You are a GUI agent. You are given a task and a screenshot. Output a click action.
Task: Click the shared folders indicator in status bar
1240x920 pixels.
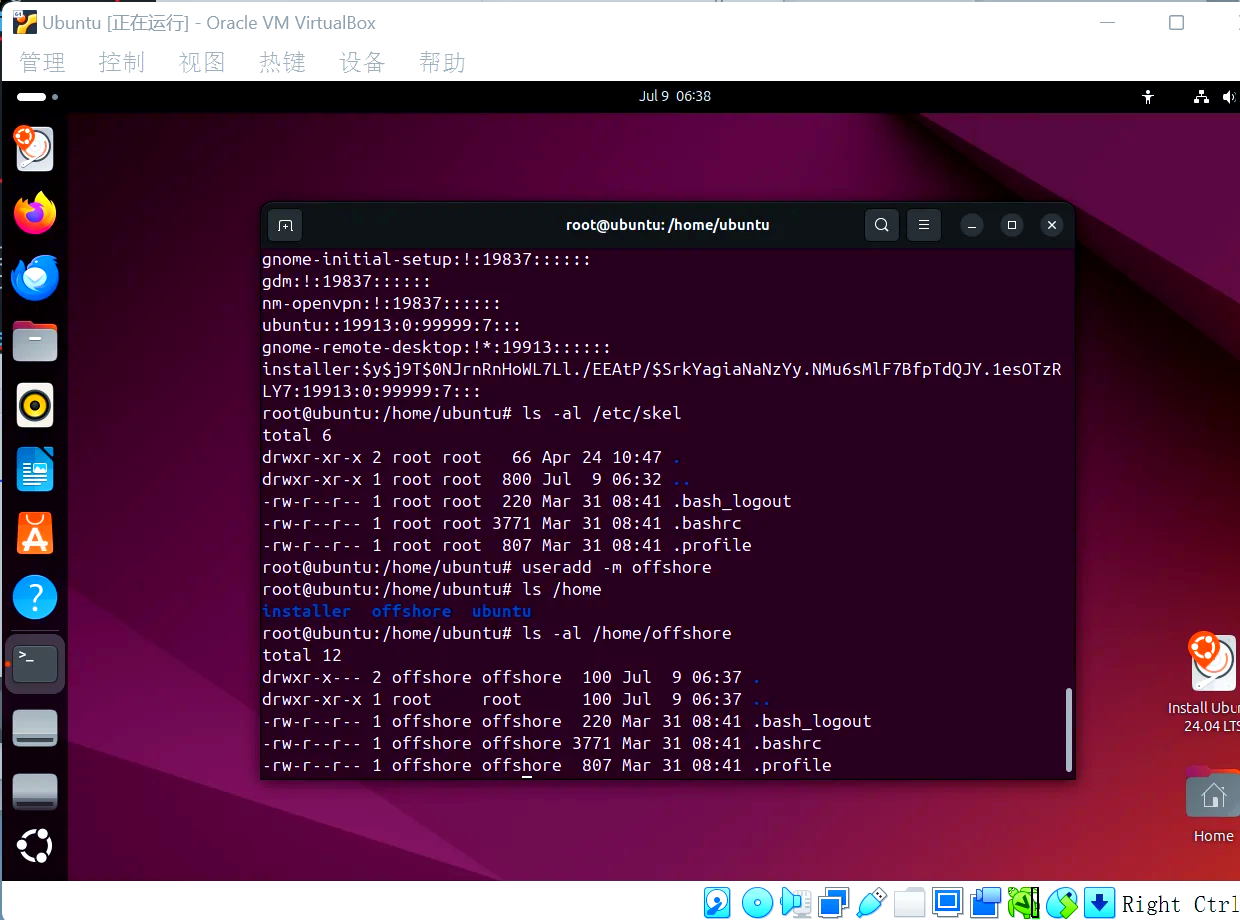coord(909,902)
